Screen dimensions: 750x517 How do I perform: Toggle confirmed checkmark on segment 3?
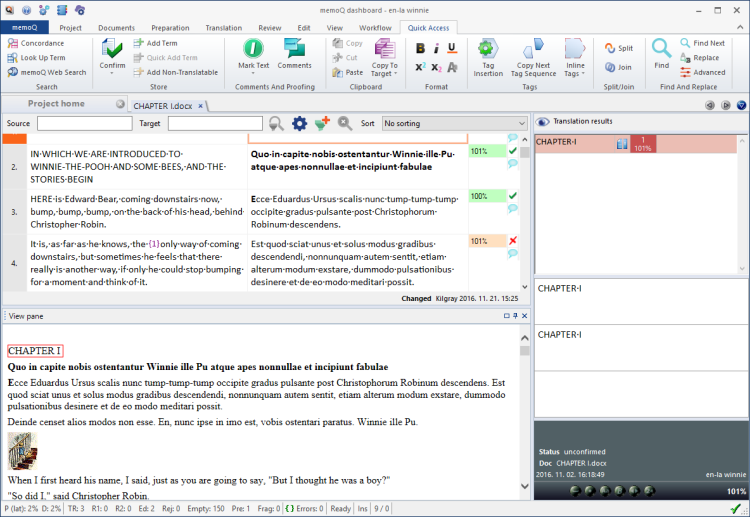(x=513, y=196)
